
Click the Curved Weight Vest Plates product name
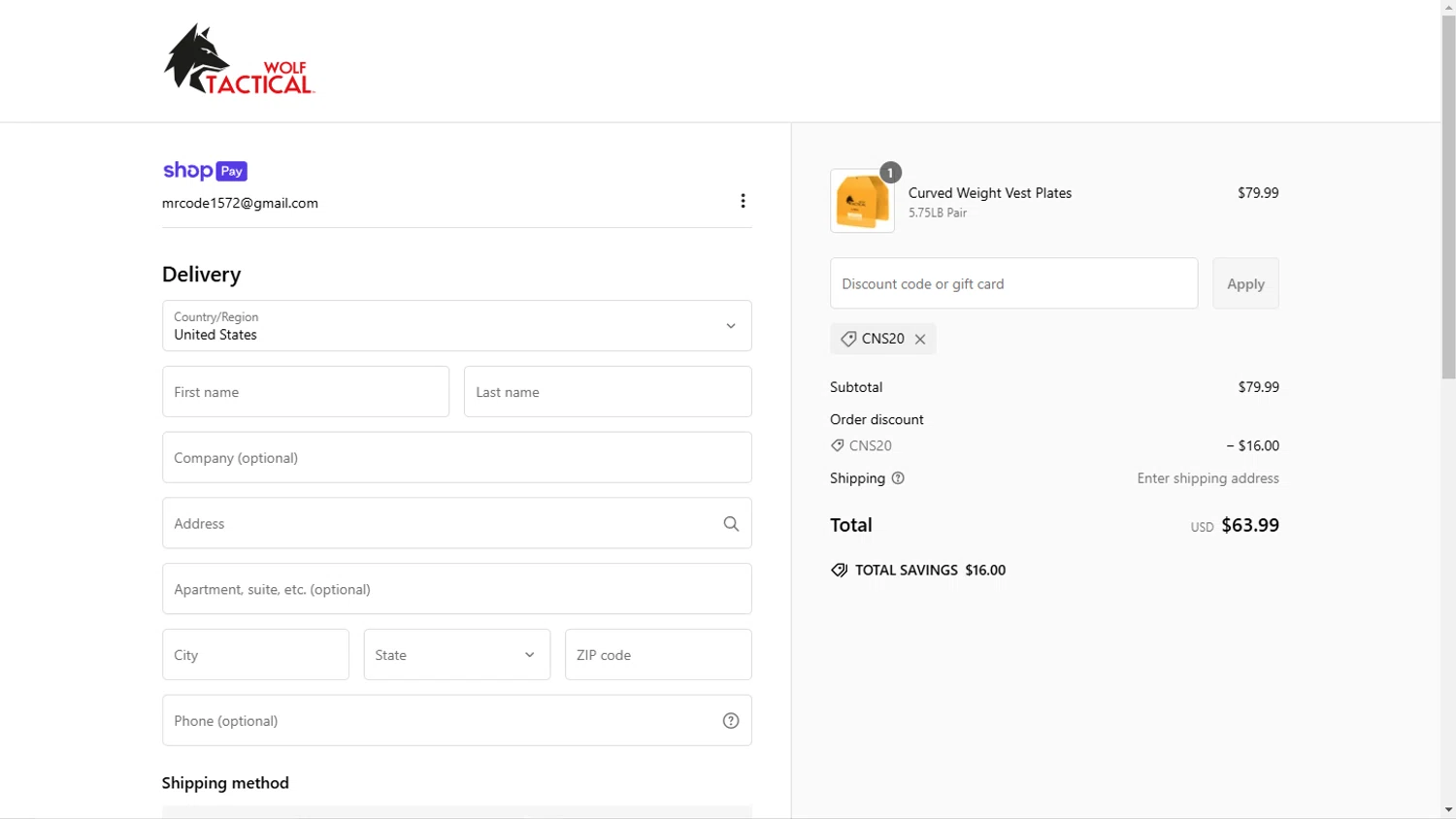(990, 193)
